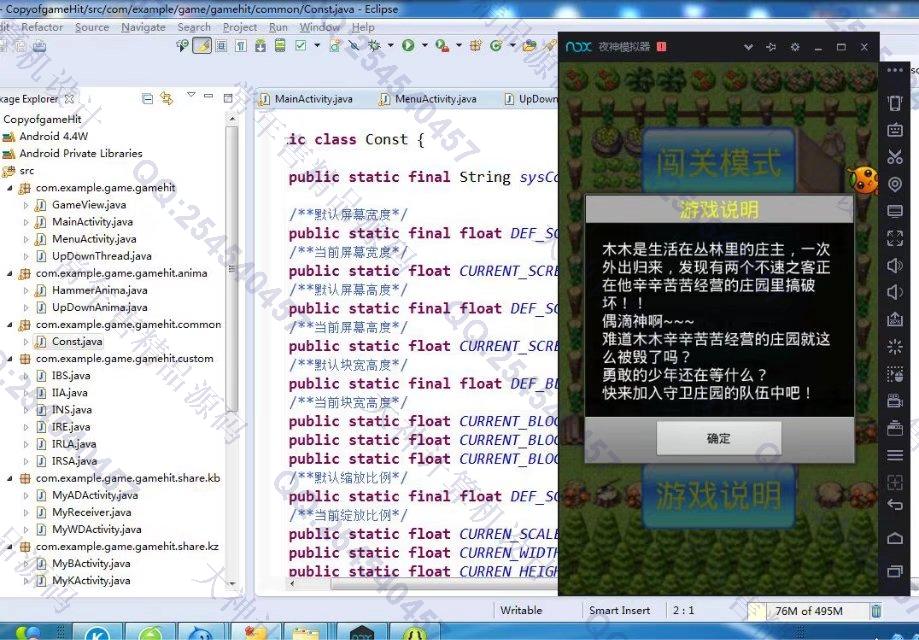Image resolution: width=919 pixels, height=640 pixels.
Task: Open the Source menu
Action: [x=92, y=27]
